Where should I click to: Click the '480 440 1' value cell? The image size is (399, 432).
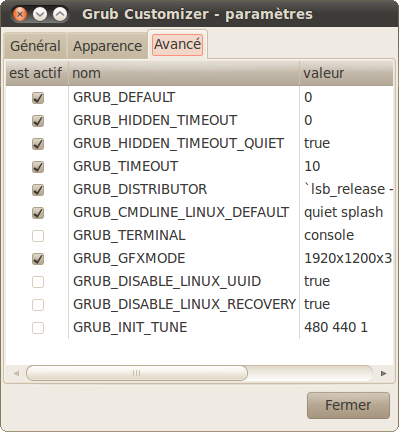click(346, 327)
